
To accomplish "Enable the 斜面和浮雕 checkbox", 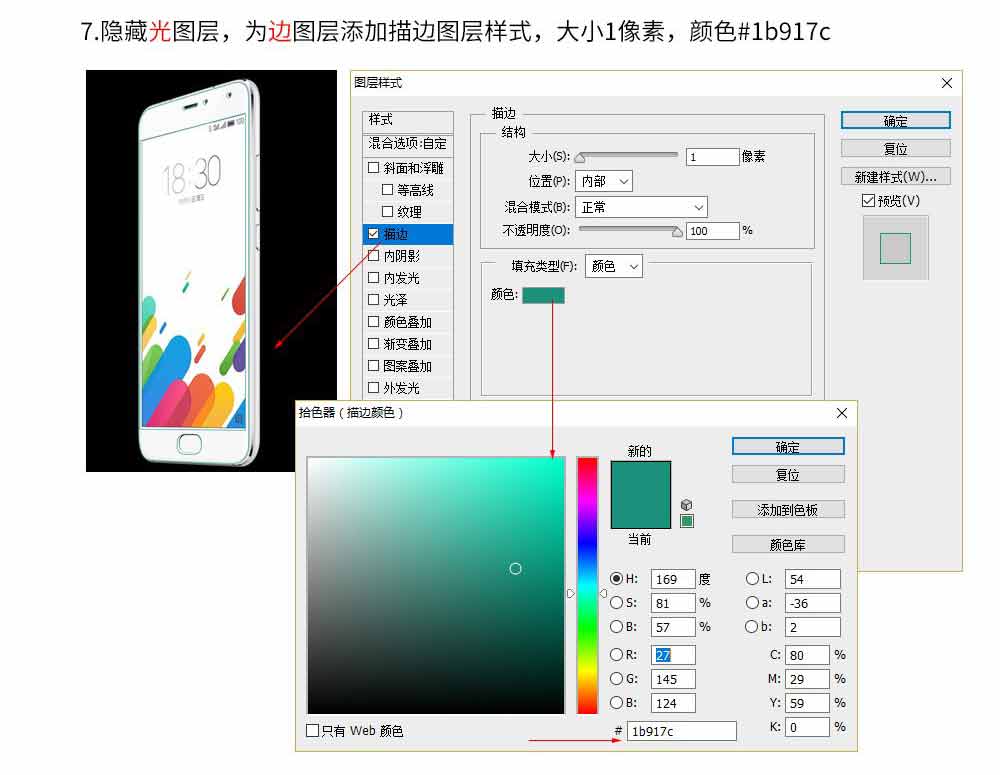I will click(x=374, y=167).
